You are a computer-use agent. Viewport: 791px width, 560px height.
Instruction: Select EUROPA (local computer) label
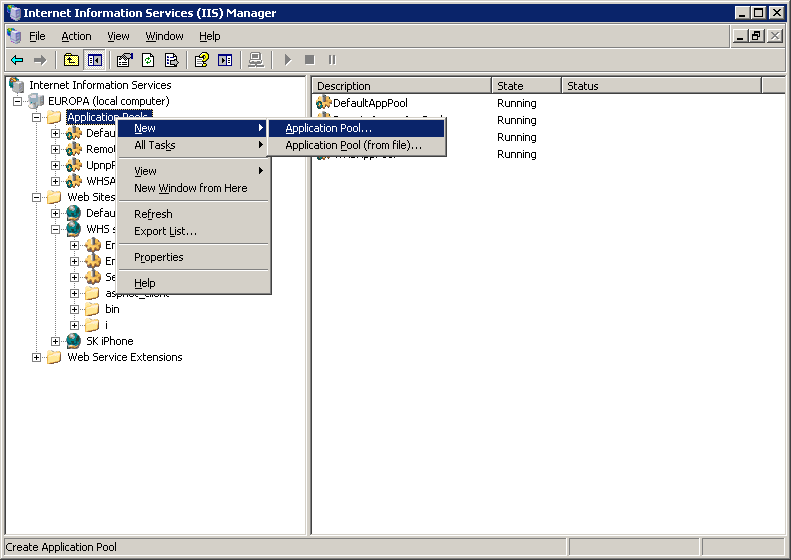108,101
